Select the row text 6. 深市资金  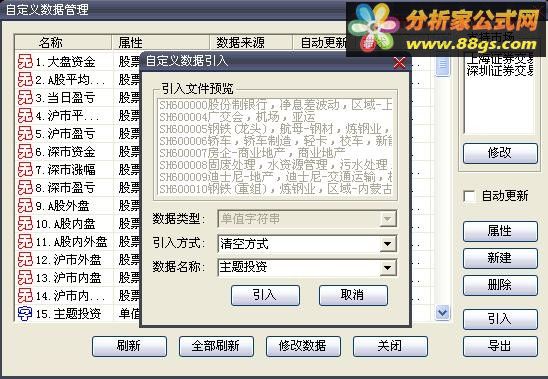65,152
